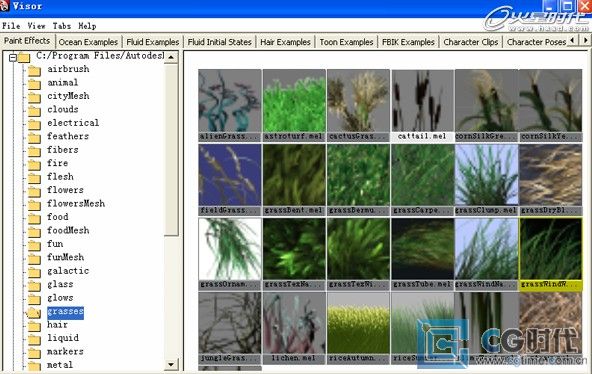
Task: Click the galactic folder icon
Action: pyautogui.click(x=34, y=272)
